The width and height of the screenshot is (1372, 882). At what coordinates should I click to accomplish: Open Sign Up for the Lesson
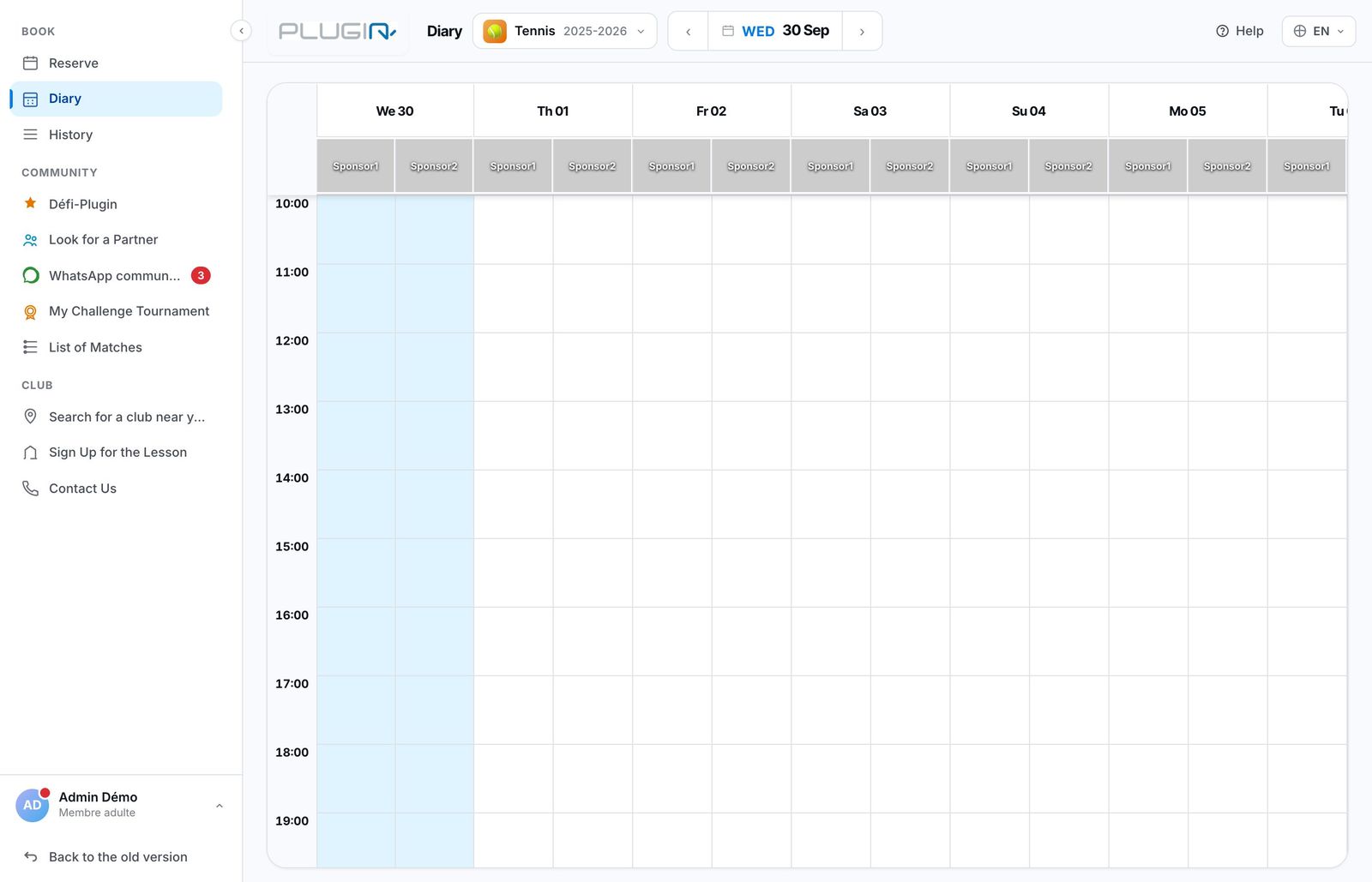(x=117, y=453)
